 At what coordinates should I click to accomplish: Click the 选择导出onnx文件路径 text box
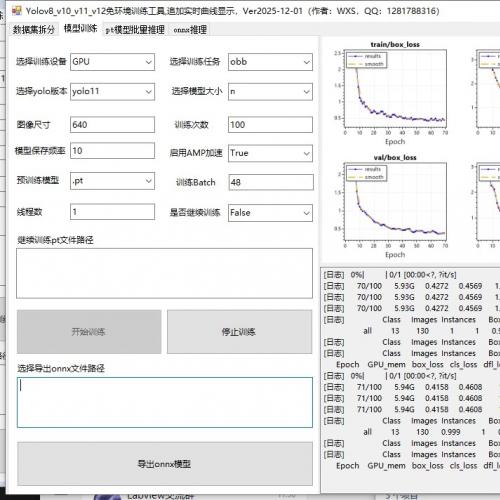click(165, 403)
